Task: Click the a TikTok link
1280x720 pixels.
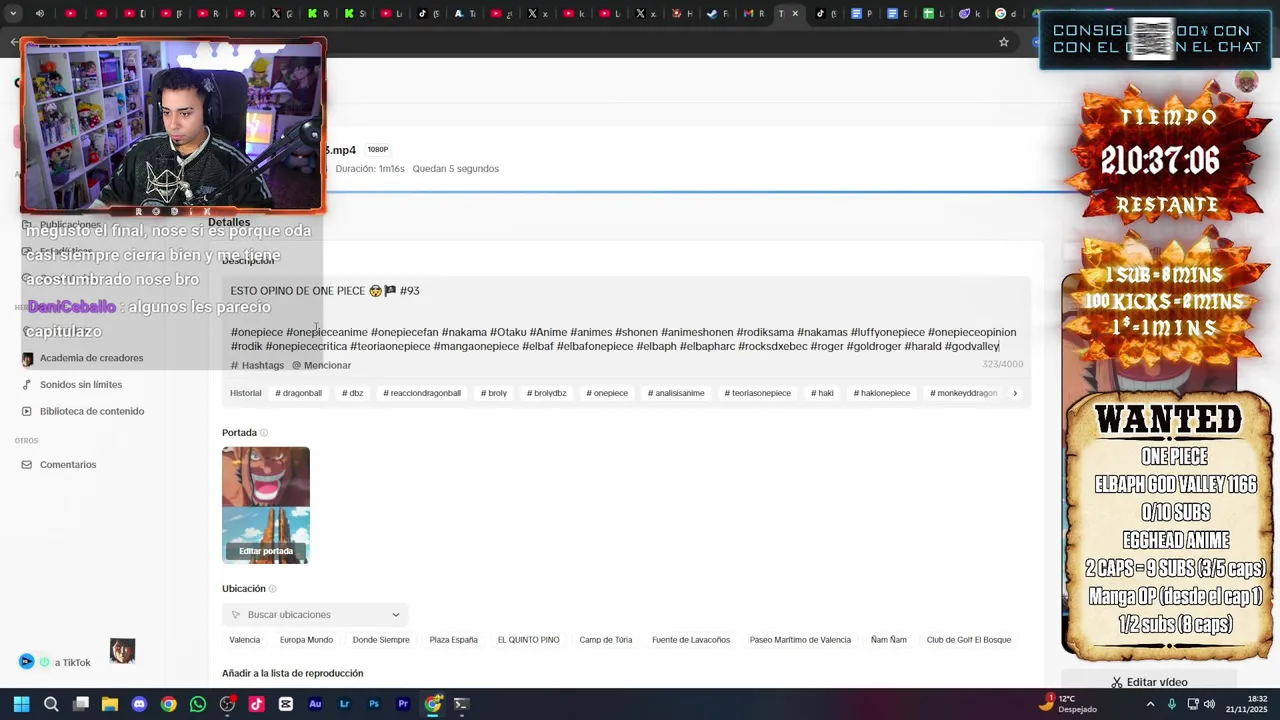Action: (x=72, y=663)
